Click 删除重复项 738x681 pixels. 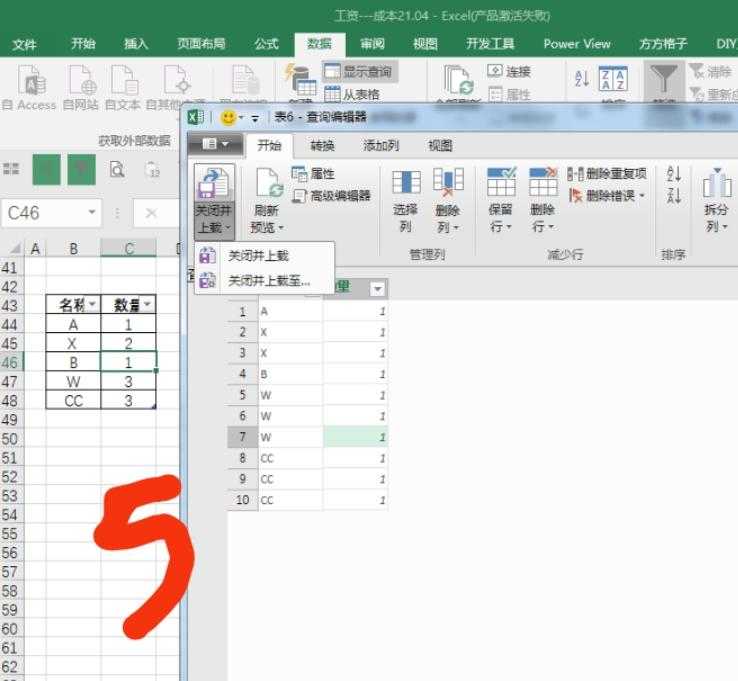(x=607, y=173)
